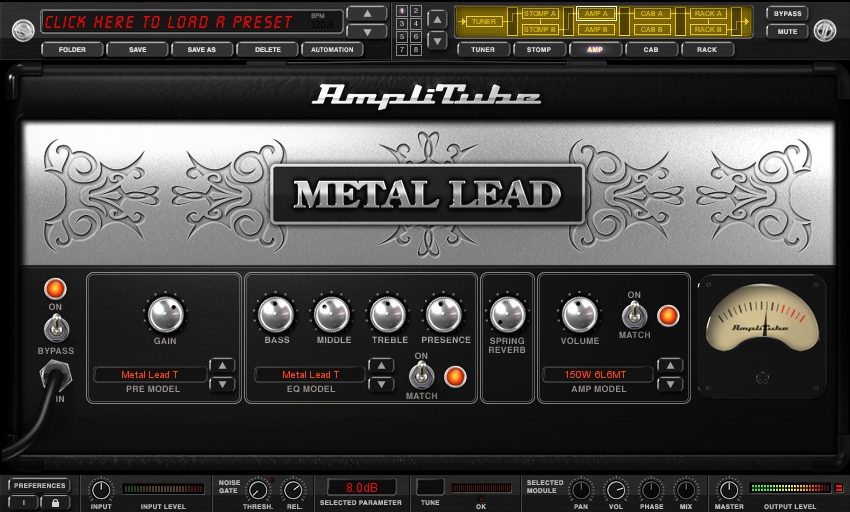Click the amp VOLUME knob

click(x=579, y=314)
